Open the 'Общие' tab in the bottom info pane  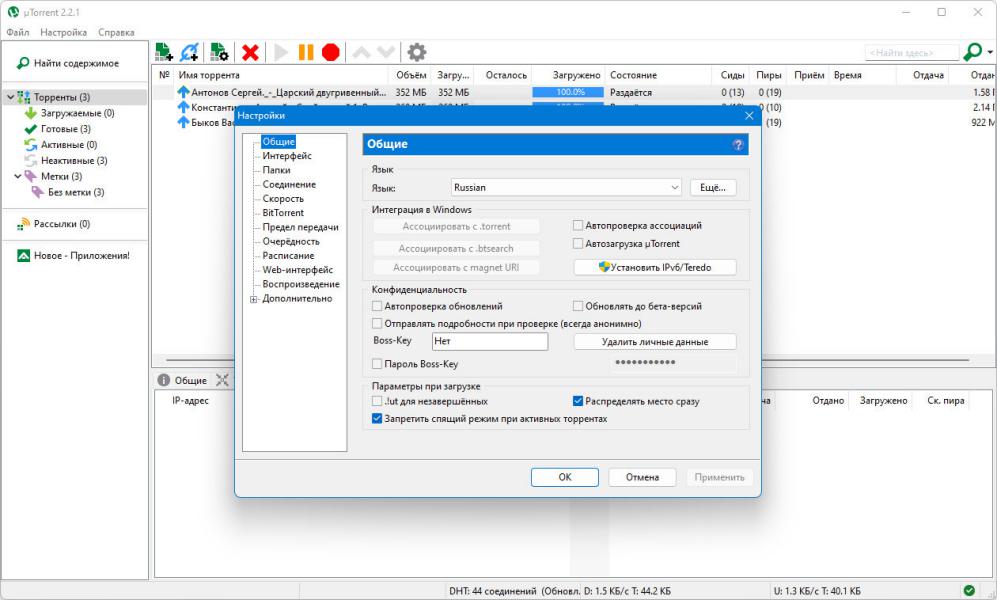pos(182,380)
